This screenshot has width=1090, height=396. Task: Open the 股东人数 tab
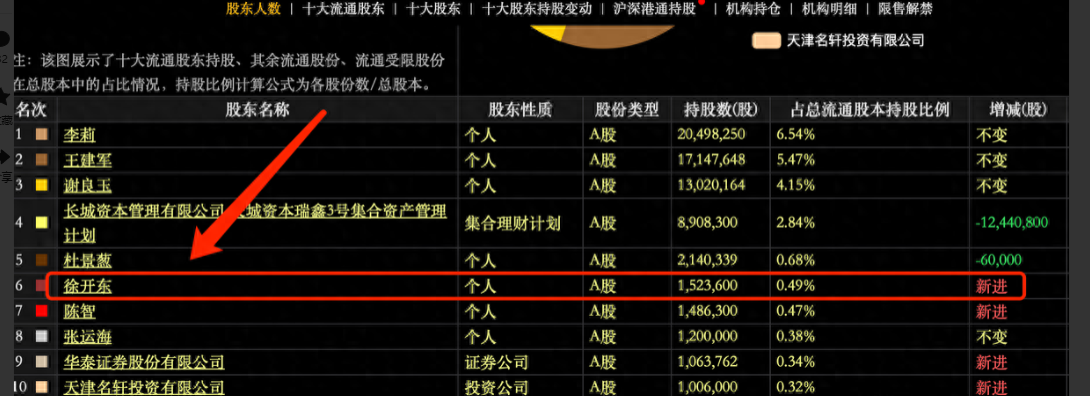coord(253,9)
